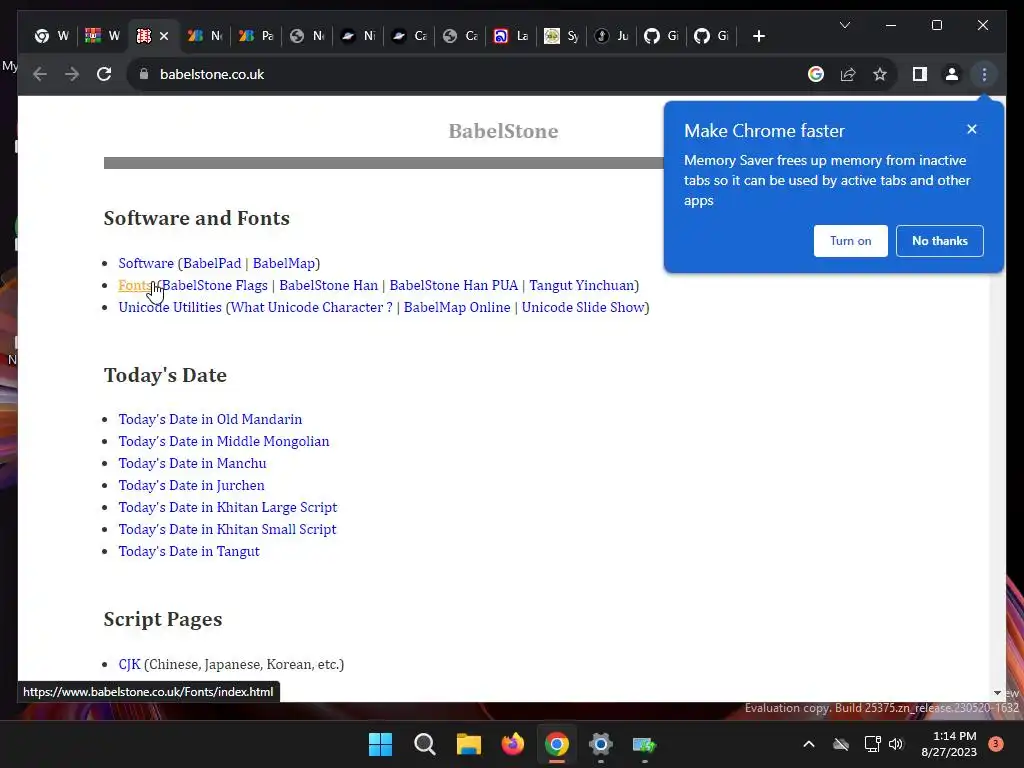Open Today's Date in Old Mandarin
1024x768 pixels.
coord(210,419)
